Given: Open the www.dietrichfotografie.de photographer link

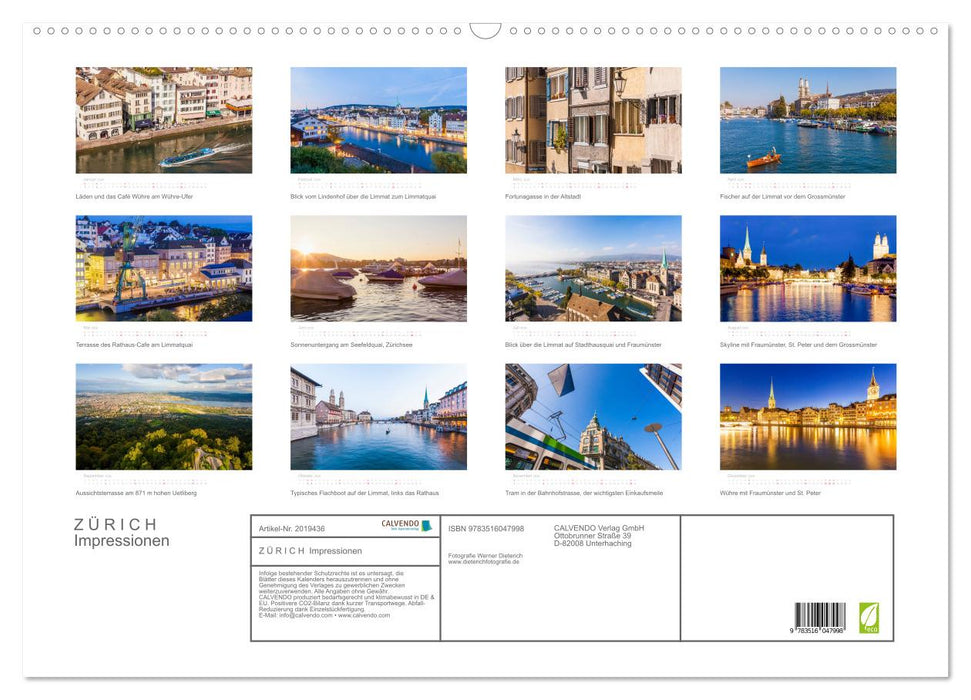Looking at the screenshot, I should [x=483, y=563].
